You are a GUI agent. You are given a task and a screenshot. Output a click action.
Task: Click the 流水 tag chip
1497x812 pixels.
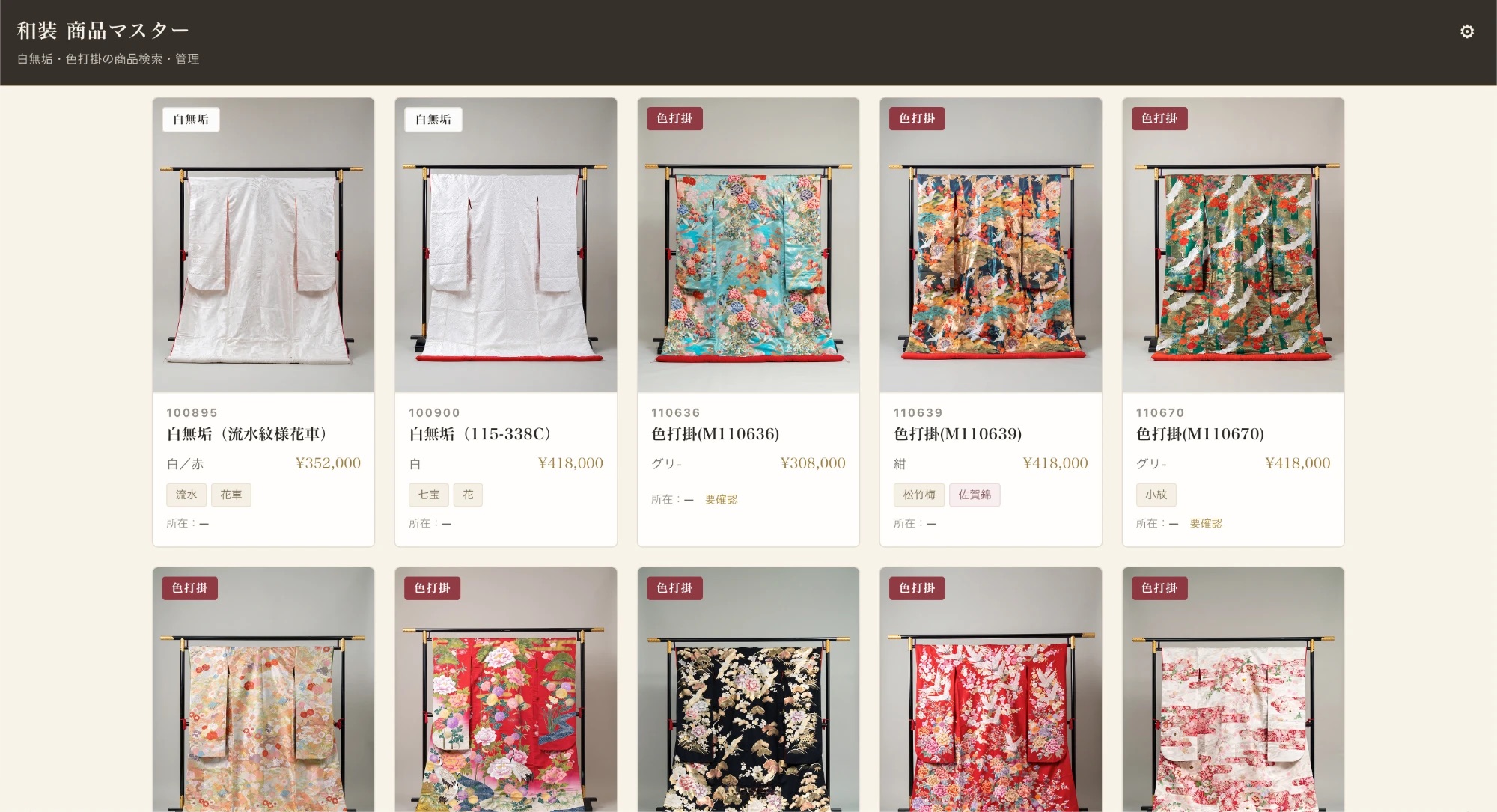[x=186, y=495]
